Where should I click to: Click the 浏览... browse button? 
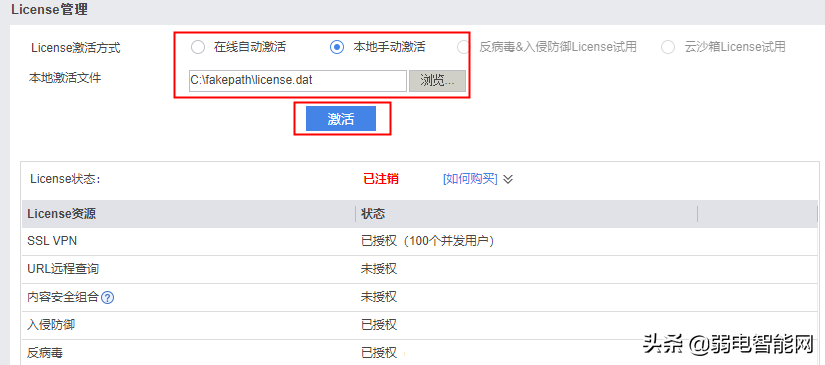pyautogui.click(x=437, y=81)
